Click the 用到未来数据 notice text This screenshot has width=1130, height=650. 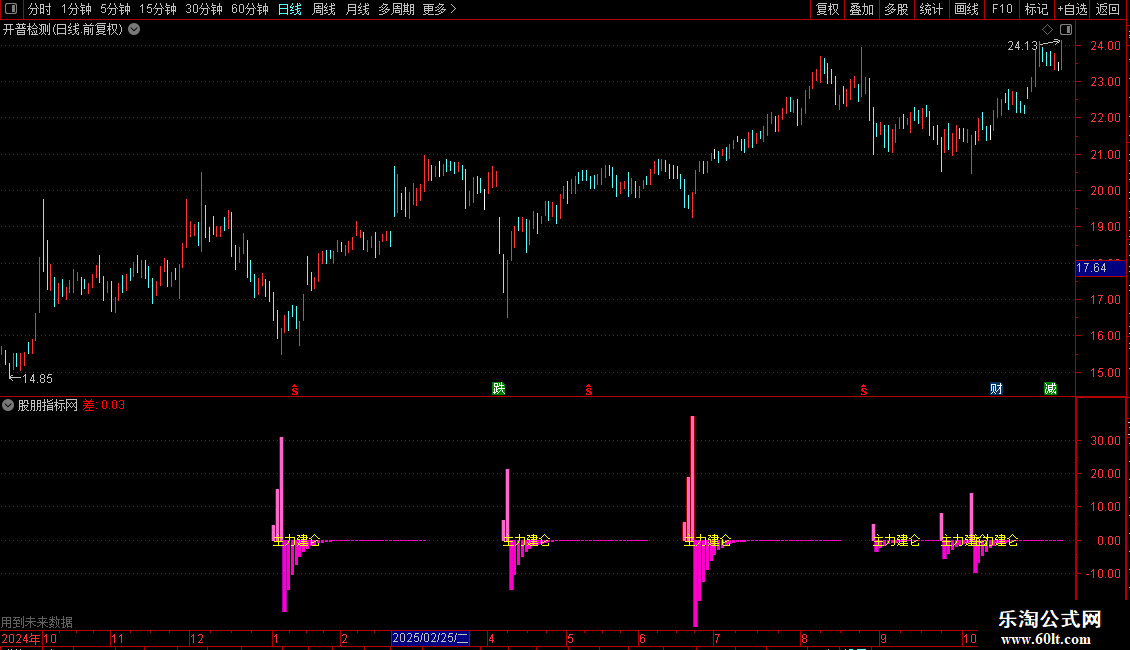tap(37, 622)
